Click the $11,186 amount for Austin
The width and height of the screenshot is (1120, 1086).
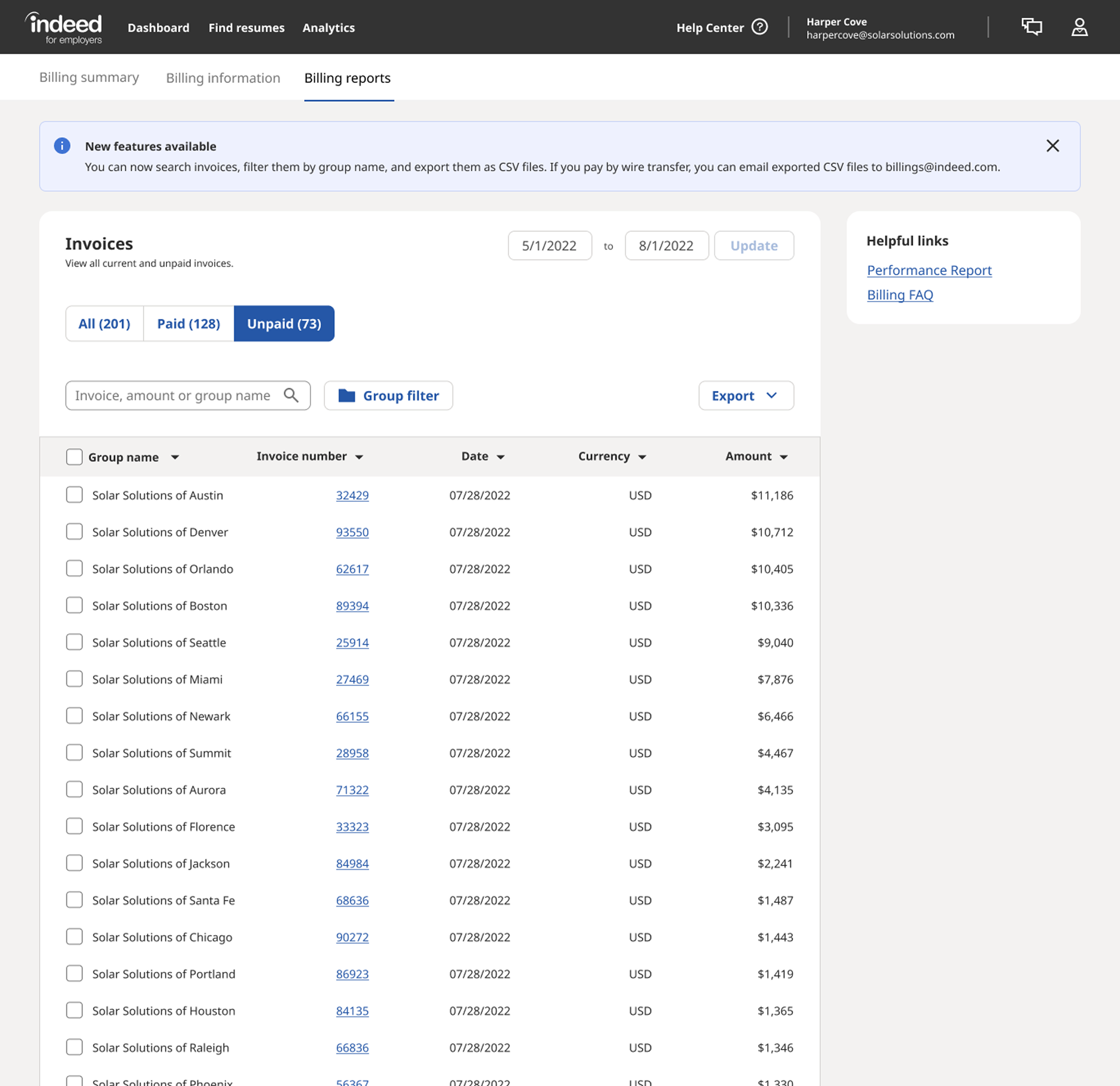pos(772,495)
